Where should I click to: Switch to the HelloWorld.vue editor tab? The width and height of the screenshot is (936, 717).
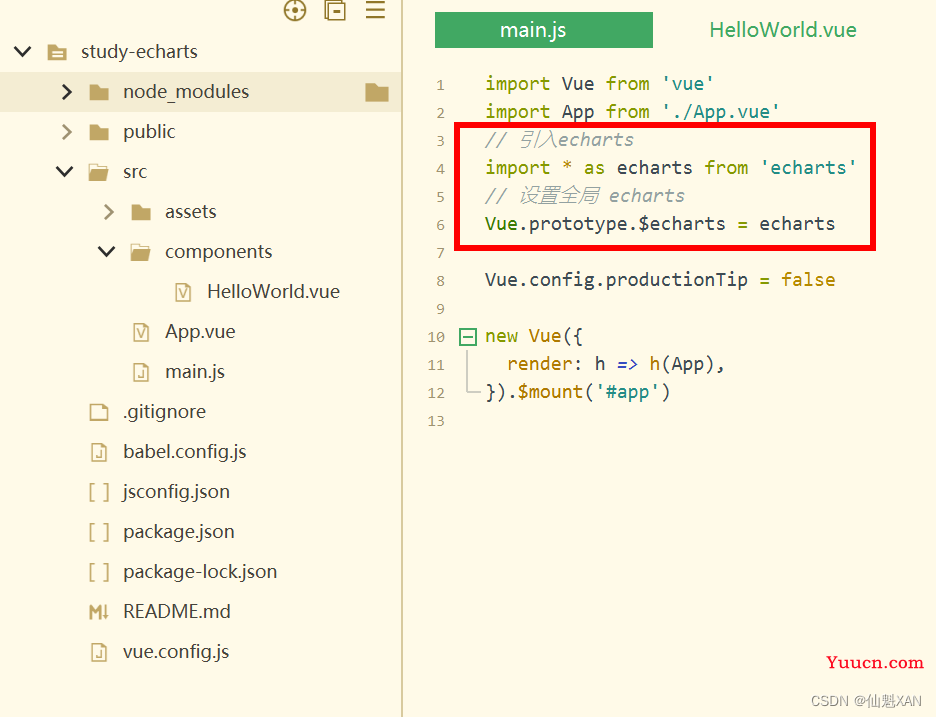tap(783, 30)
